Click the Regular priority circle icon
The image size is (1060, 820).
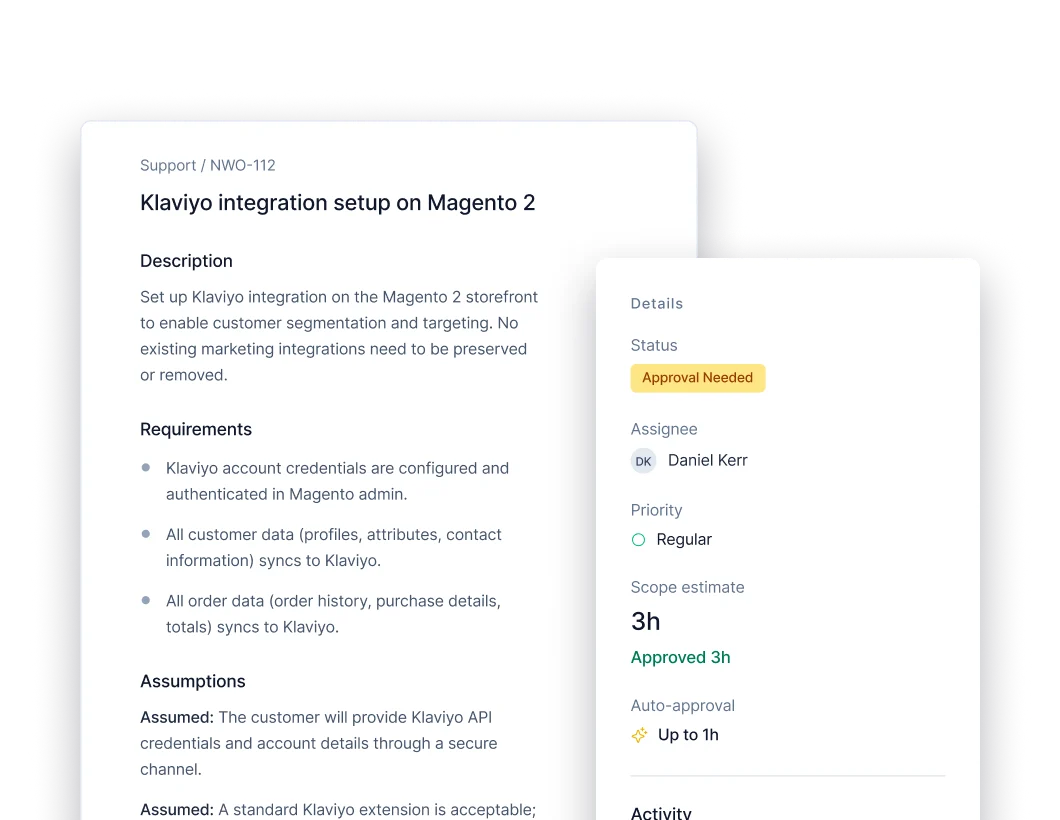[638, 539]
